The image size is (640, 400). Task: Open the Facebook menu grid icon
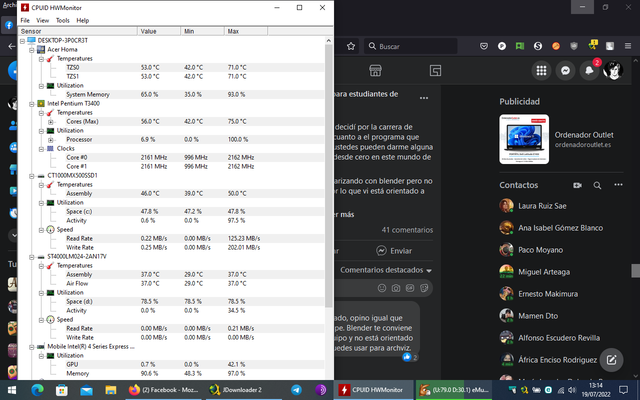pos(541,71)
